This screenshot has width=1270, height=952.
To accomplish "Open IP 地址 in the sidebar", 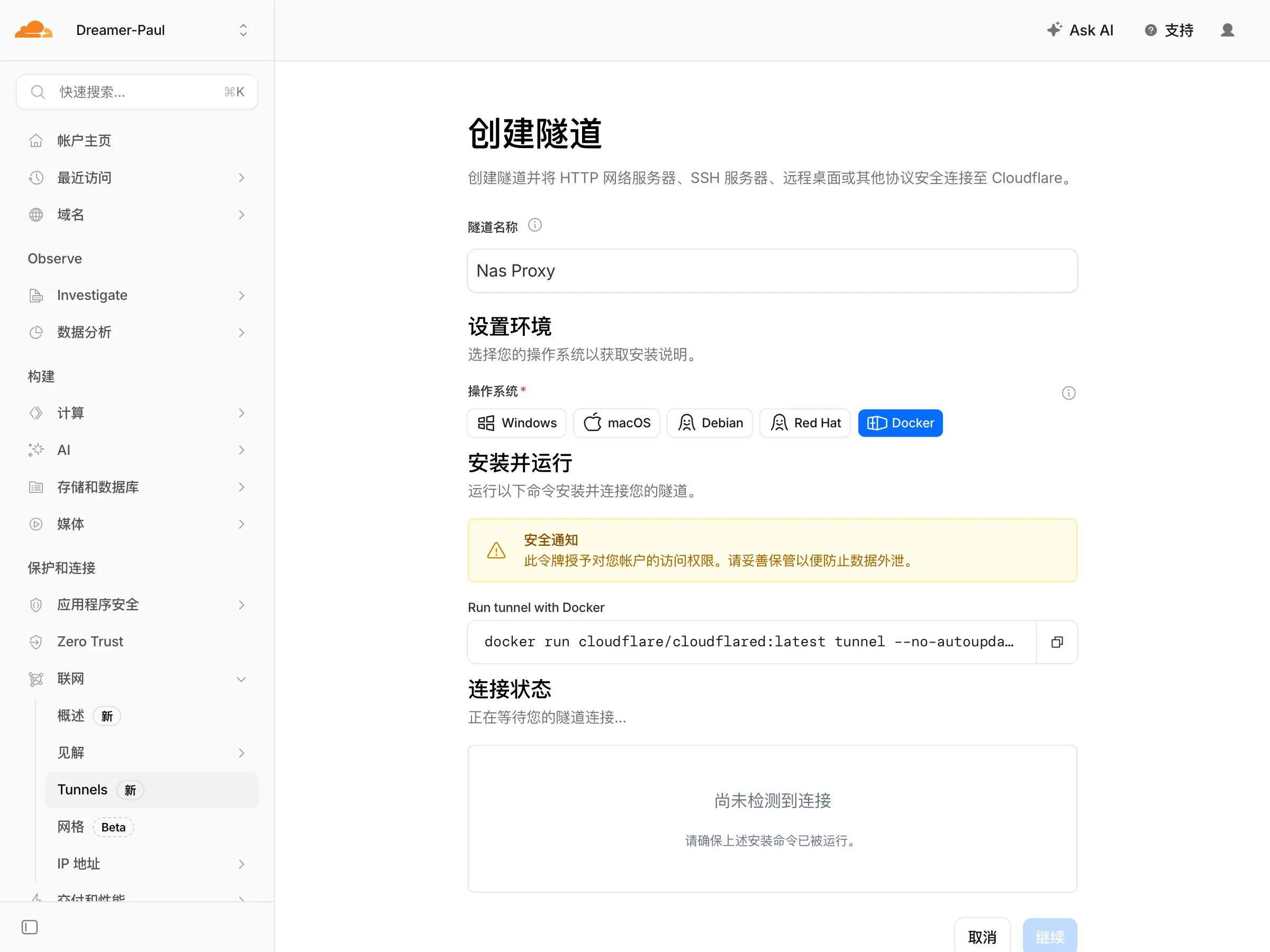I will pyautogui.click(x=79, y=864).
